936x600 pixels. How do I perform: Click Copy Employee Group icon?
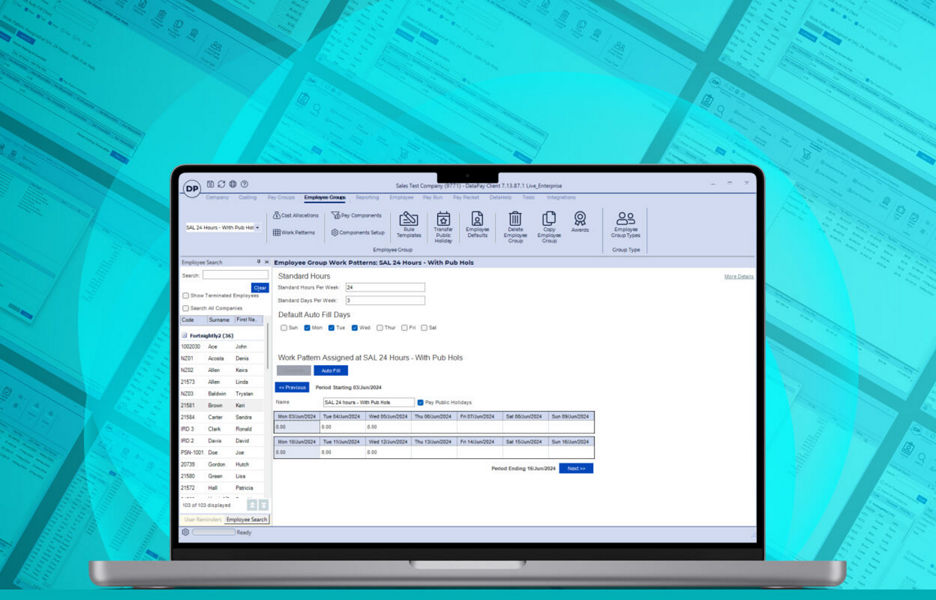pyautogui.click(x=549, y=227)
